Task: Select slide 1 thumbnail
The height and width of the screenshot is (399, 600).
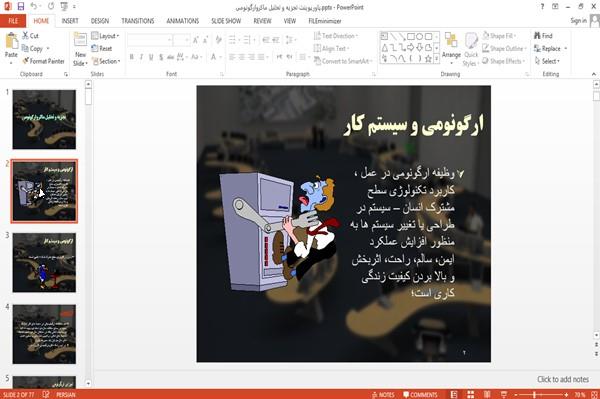Action: coord(44,119)
